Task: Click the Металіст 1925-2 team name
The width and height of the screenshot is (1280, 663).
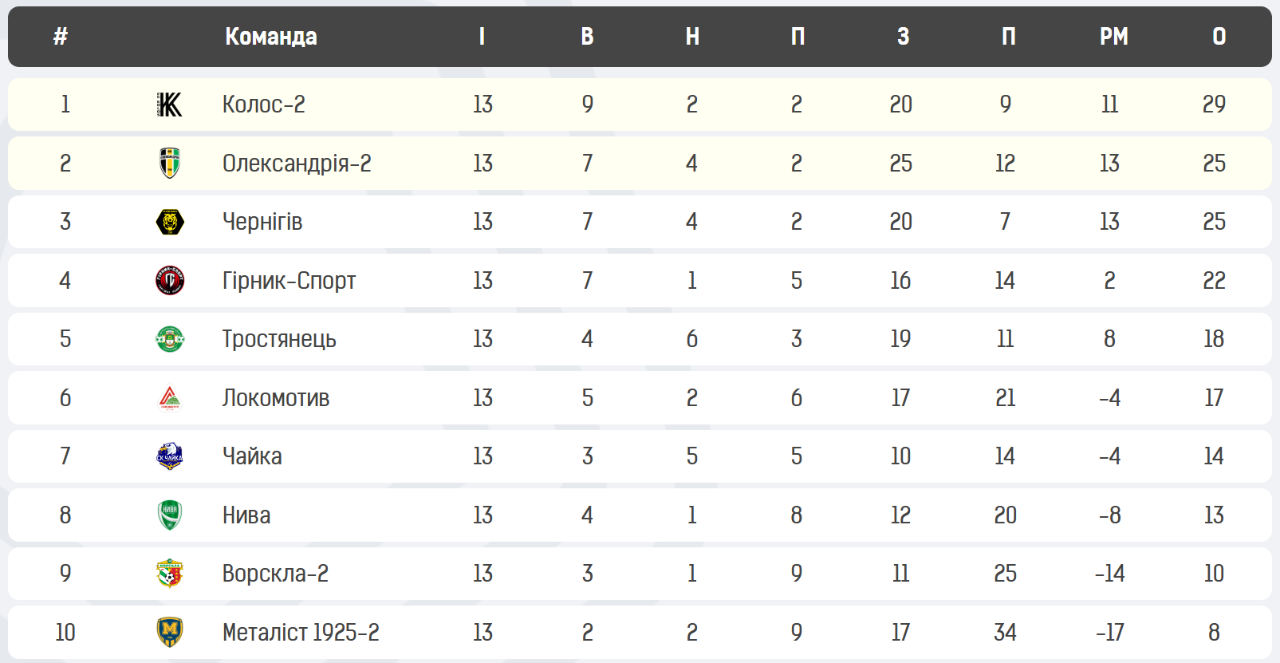Action: click(301, 632)
